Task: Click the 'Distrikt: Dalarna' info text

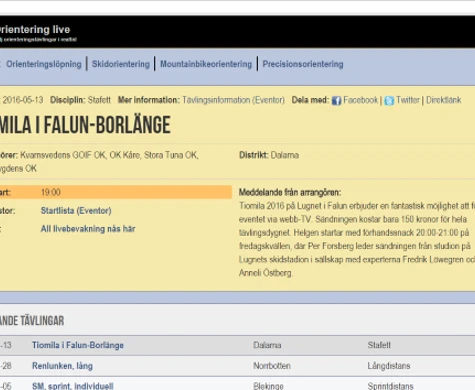Action: [269, 155]
